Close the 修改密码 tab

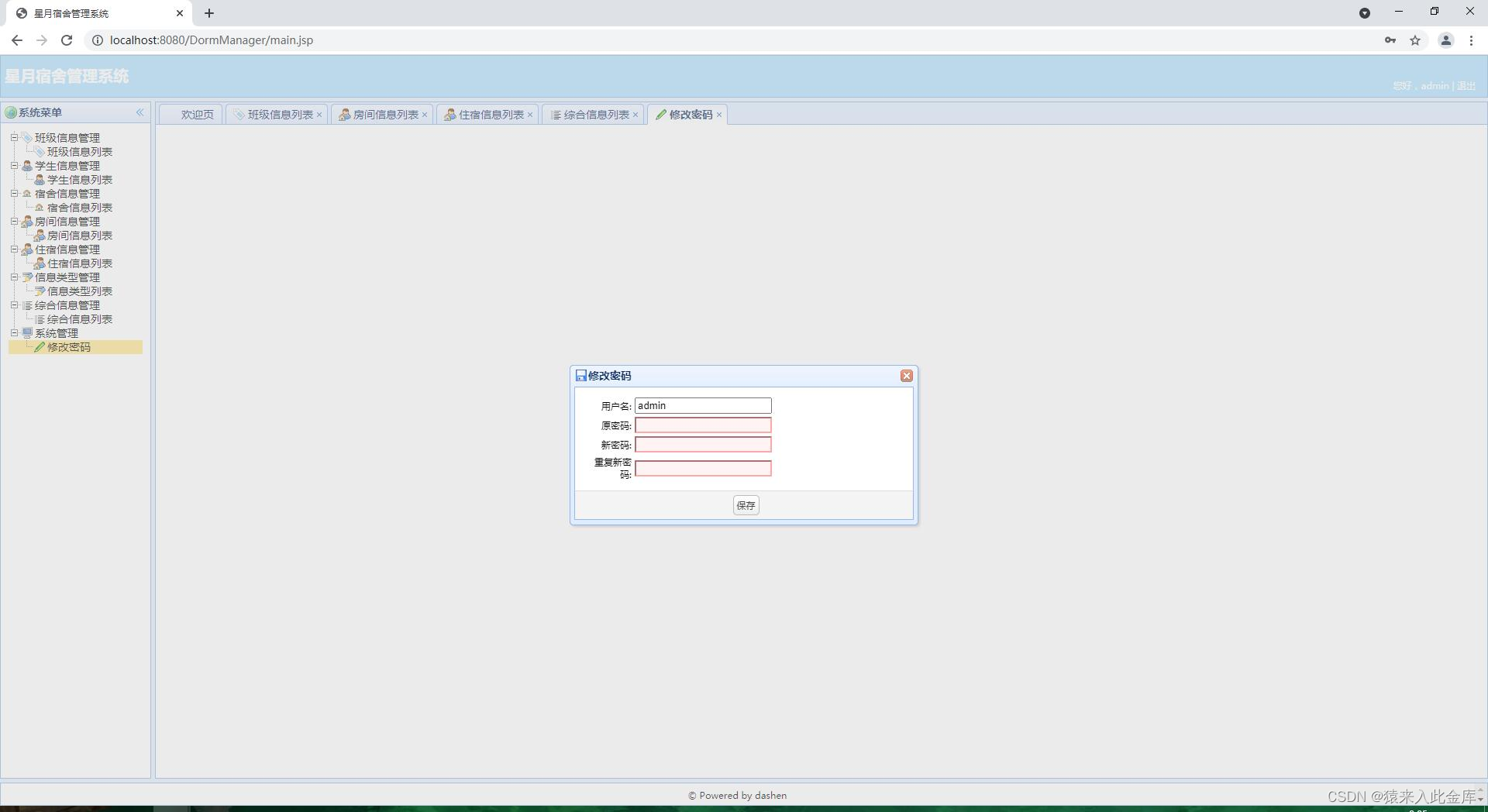point(719,115)
